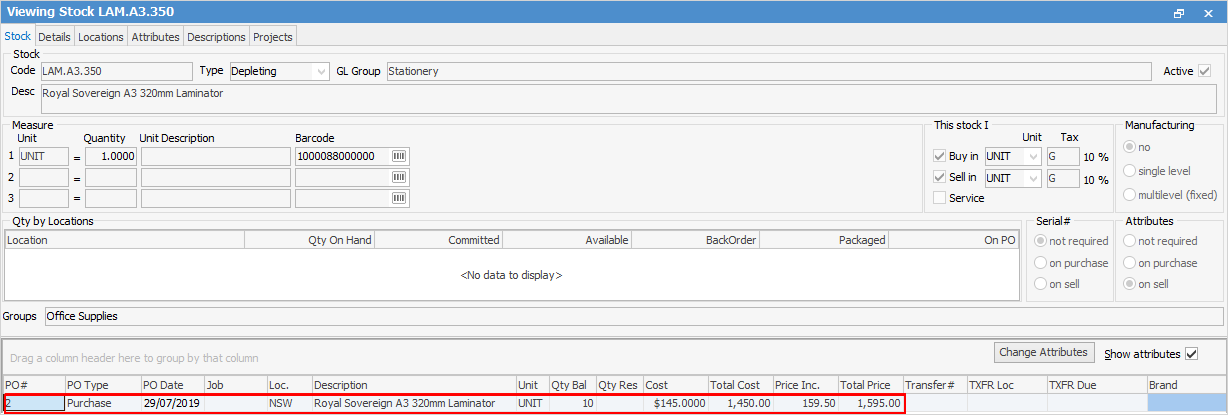Viewport: 1228px width, 415px height.
Task: Expand the Sell in unit dropdown
Action: click(1032, 178)
